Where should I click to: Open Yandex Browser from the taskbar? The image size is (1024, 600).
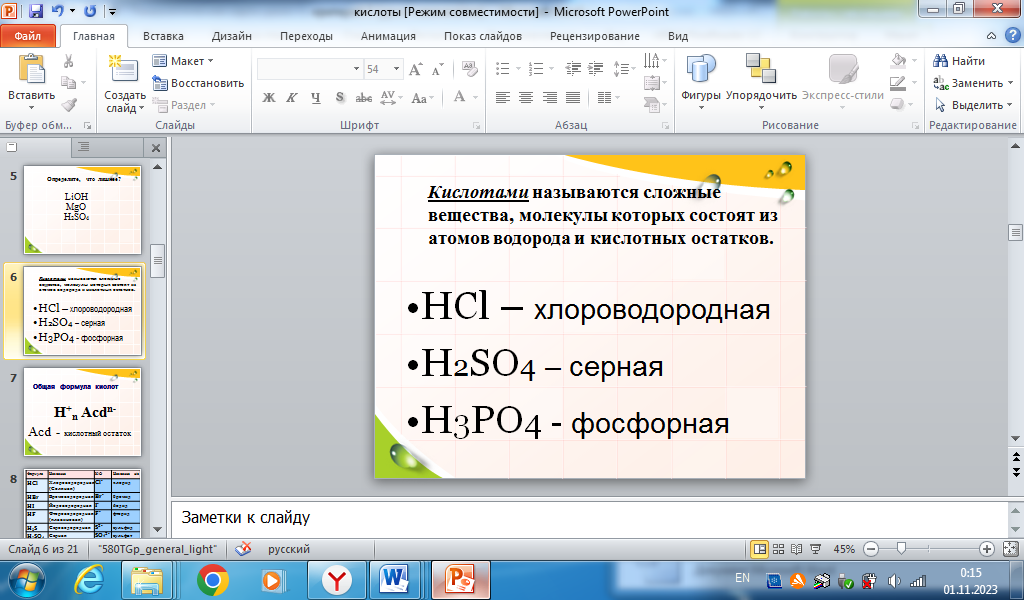click(336, 580)
